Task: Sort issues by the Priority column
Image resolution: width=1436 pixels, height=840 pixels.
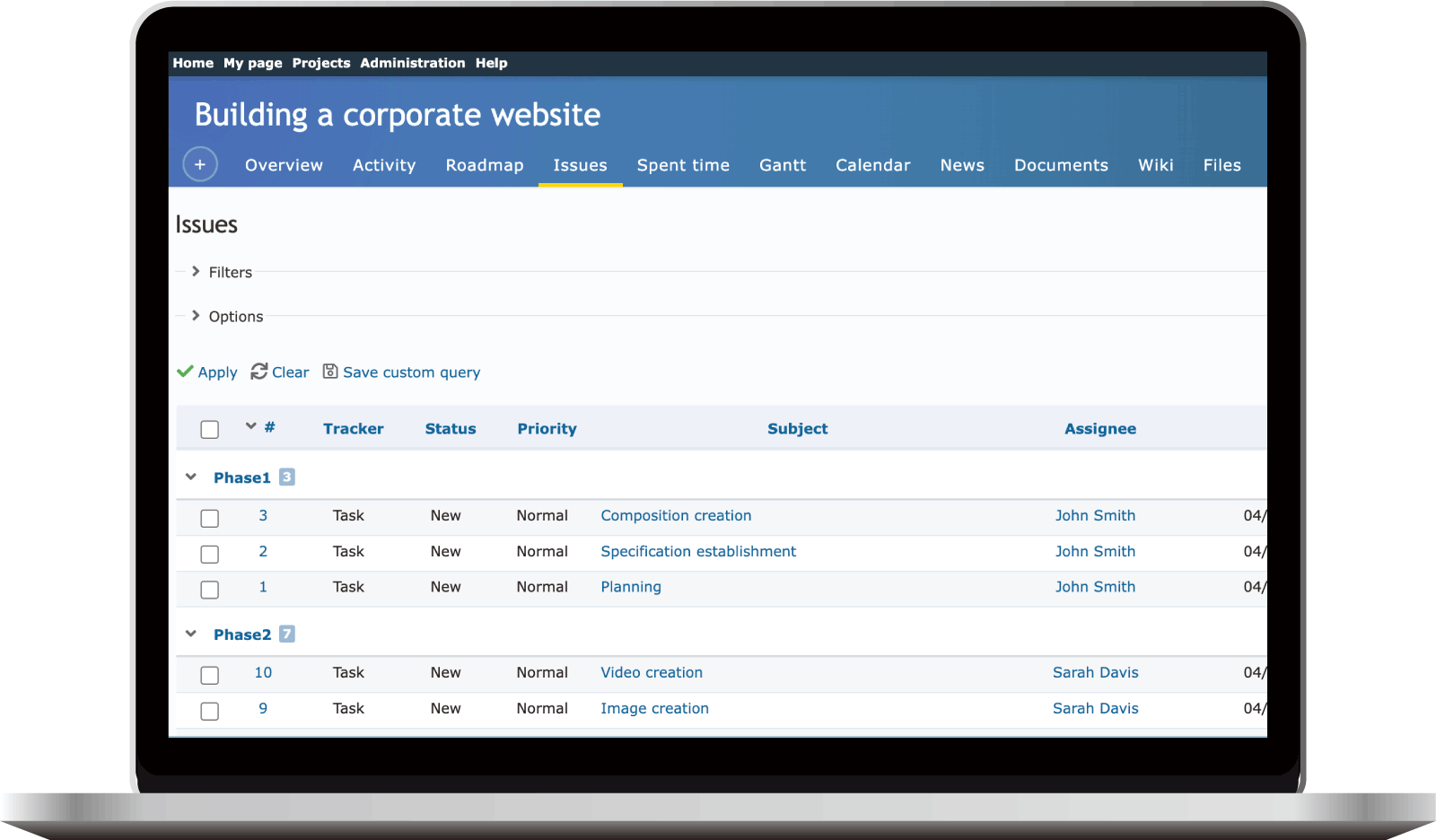Action: click(x=547, y=428)
